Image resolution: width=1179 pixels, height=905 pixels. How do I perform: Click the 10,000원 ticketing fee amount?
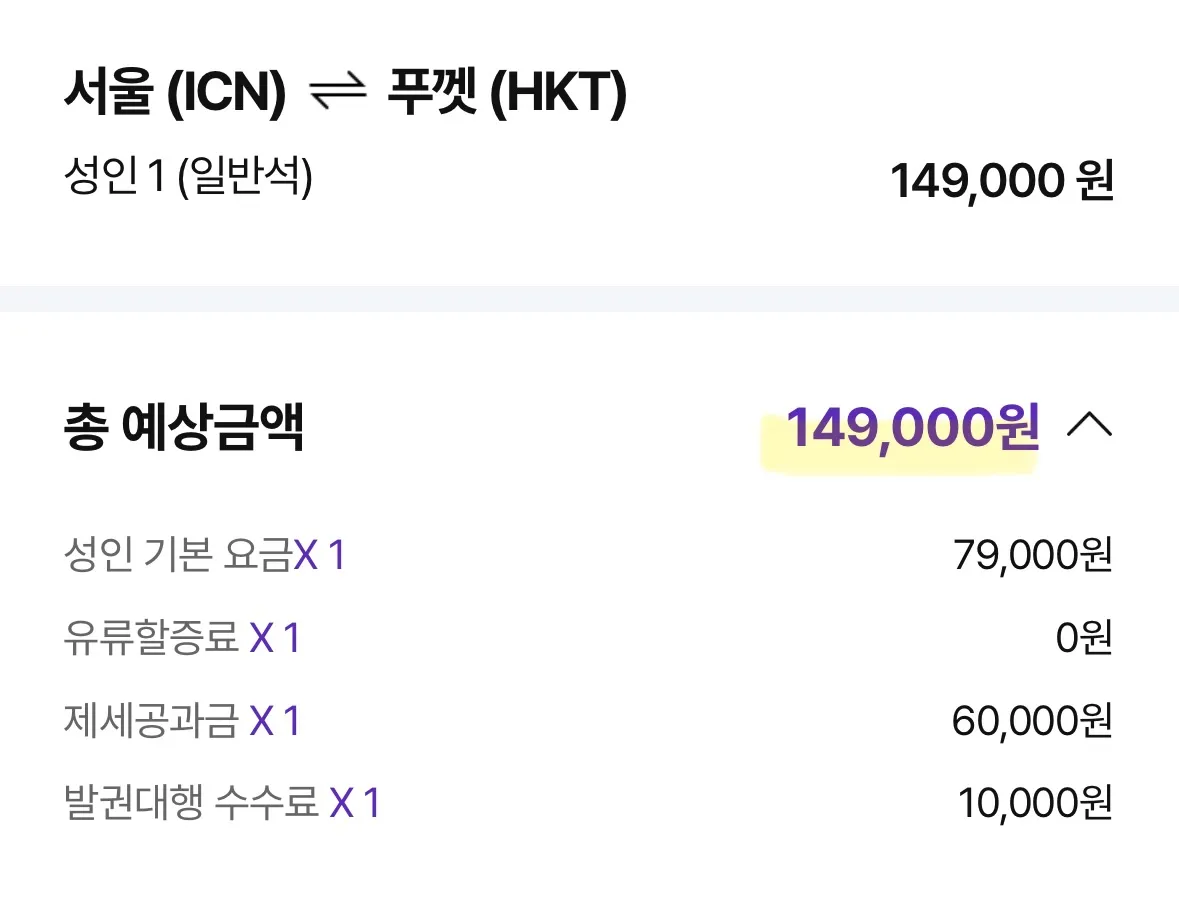pyautogui.click(x=1035, y=803)
